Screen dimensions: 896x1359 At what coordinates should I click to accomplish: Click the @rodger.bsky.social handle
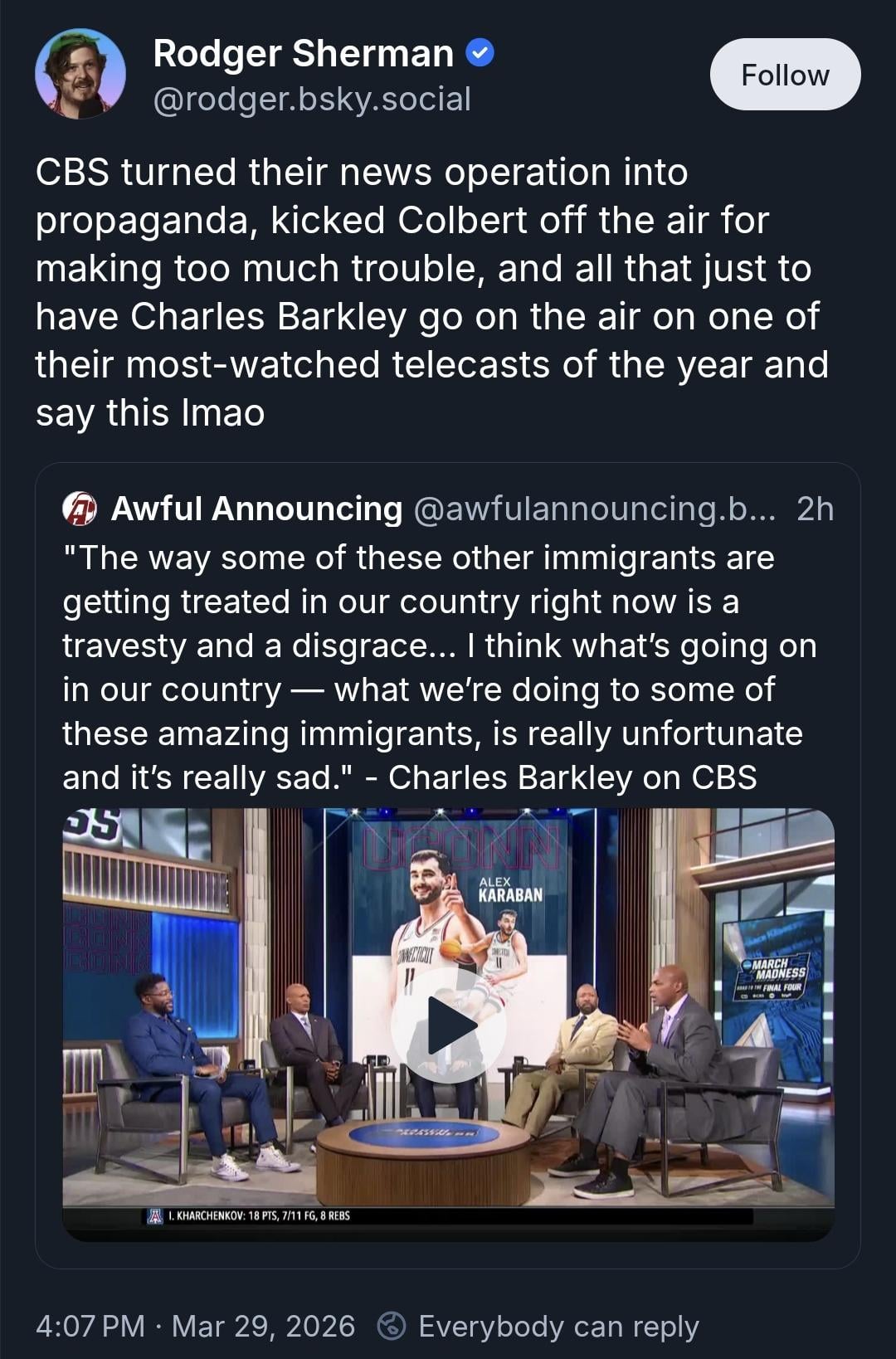[312, 100]
